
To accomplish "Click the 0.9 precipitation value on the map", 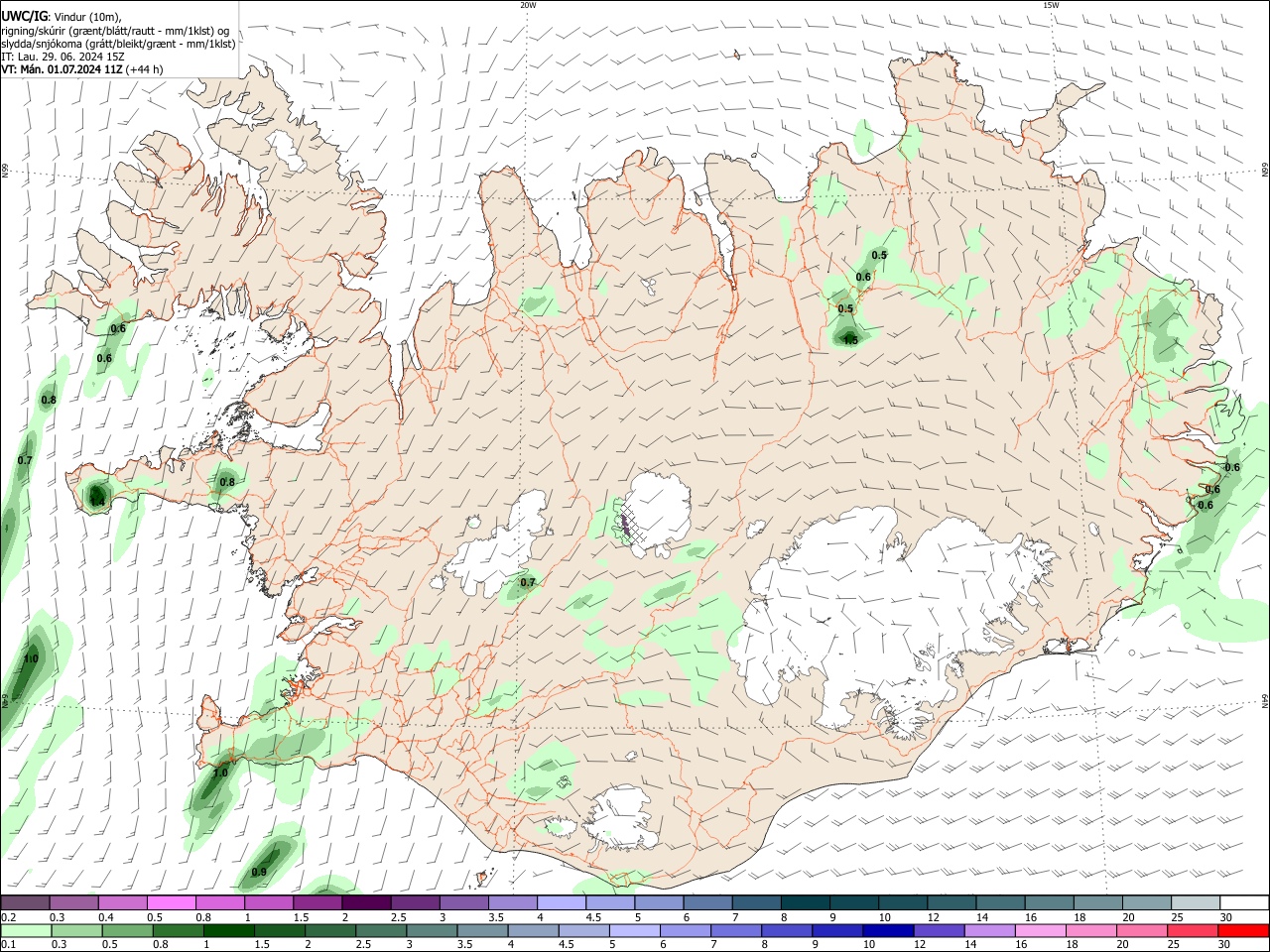I will [x=259, y=872].
